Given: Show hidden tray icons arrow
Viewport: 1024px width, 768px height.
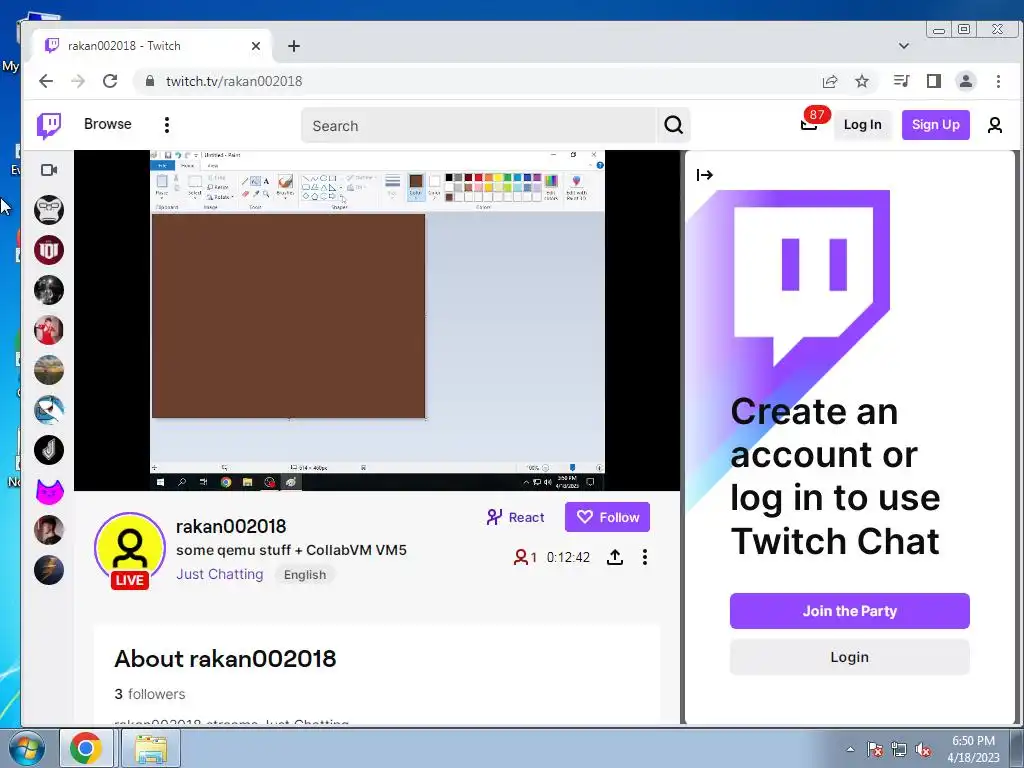Looking at the screenshot, I should 850,749.
